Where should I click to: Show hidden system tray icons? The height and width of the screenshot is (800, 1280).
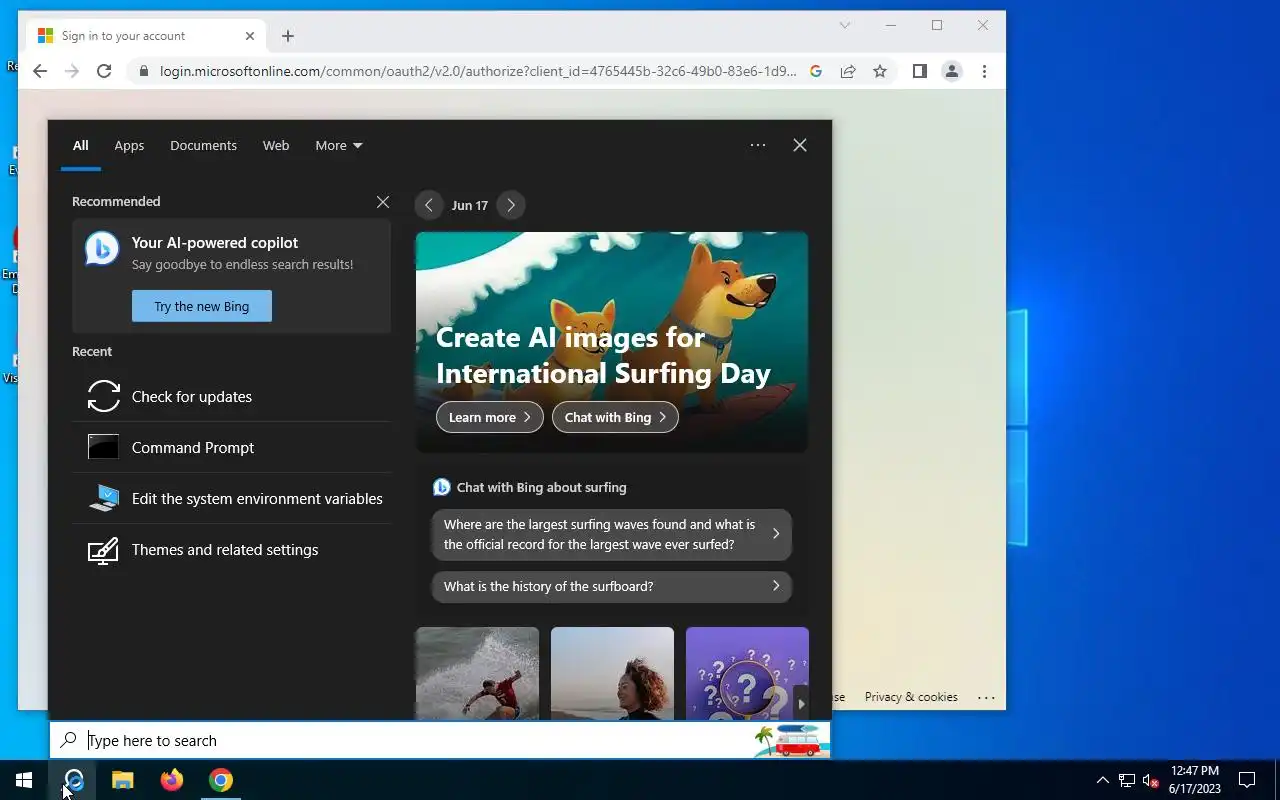coord(1103,780)
